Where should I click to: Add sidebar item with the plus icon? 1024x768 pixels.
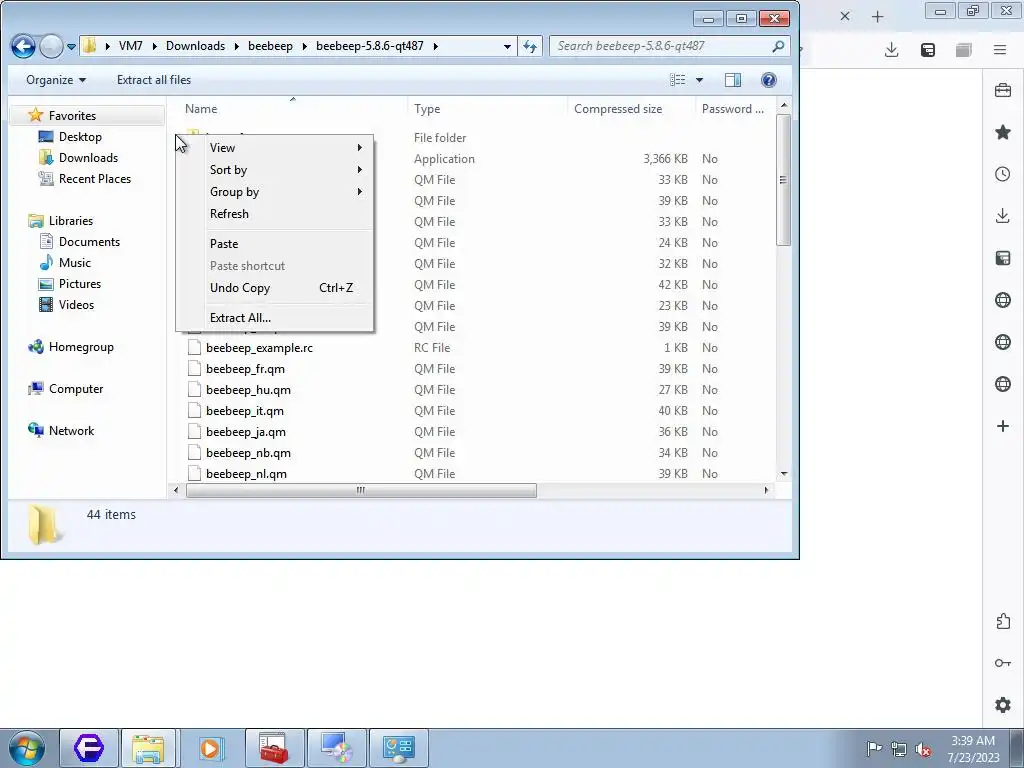coord(1003,426)
